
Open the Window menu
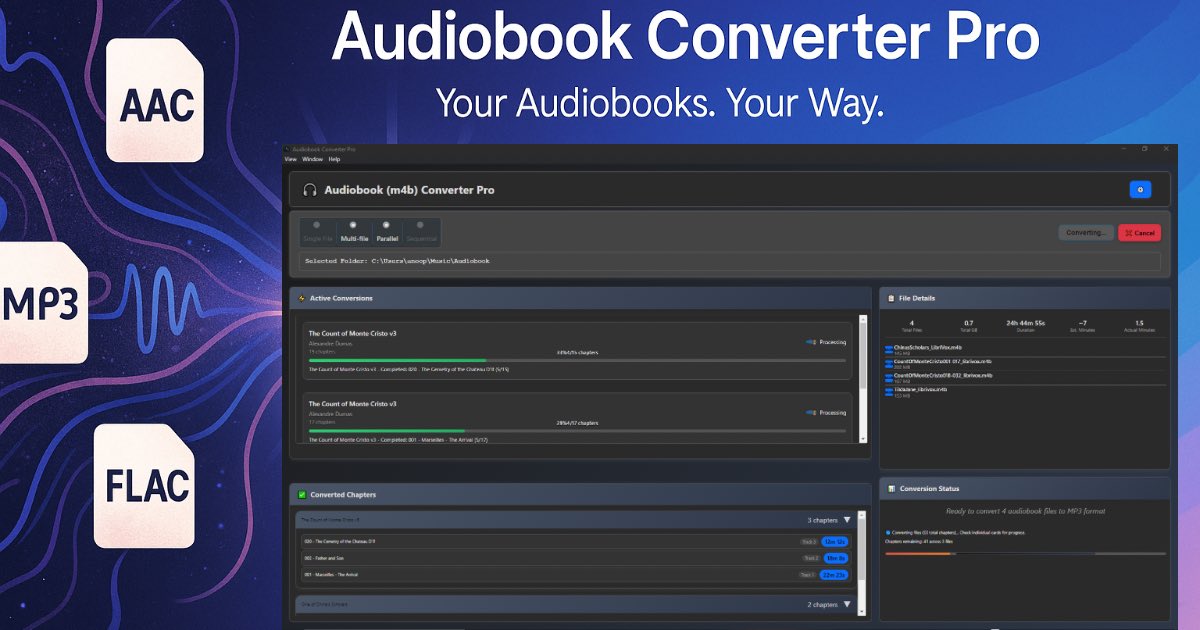tap(312, 159)
